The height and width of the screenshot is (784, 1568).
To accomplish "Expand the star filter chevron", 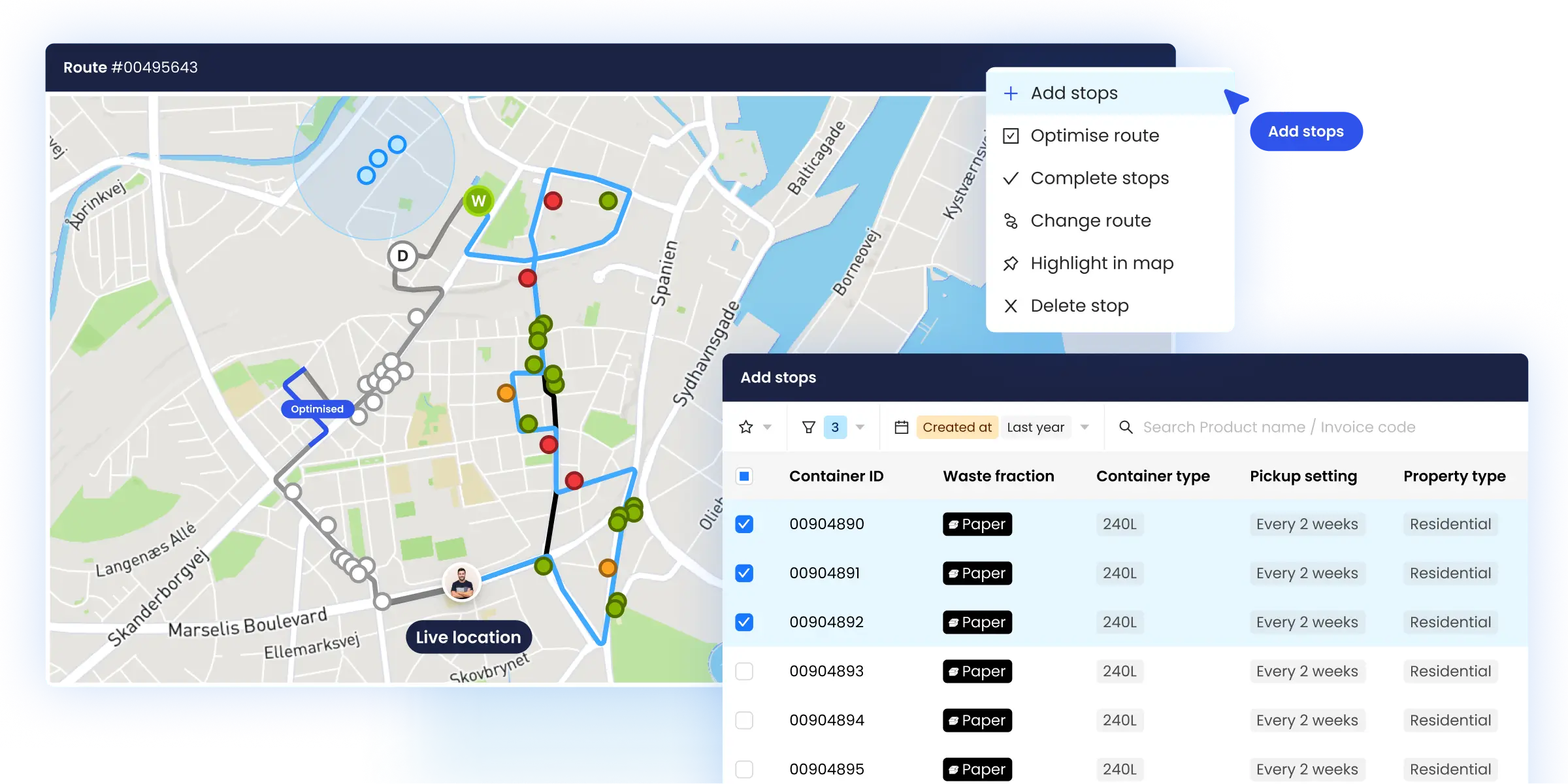I will [766, 427].
